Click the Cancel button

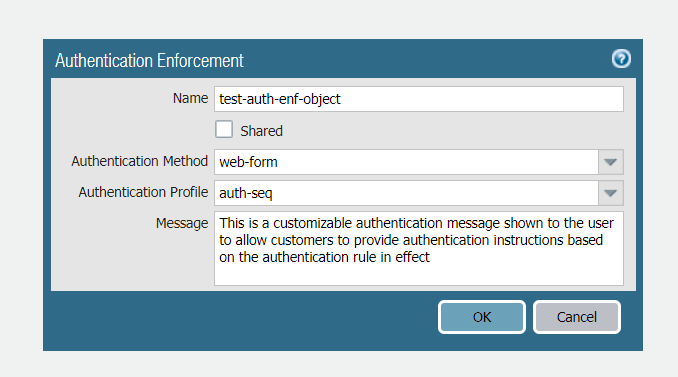click(x=577, y=317)
